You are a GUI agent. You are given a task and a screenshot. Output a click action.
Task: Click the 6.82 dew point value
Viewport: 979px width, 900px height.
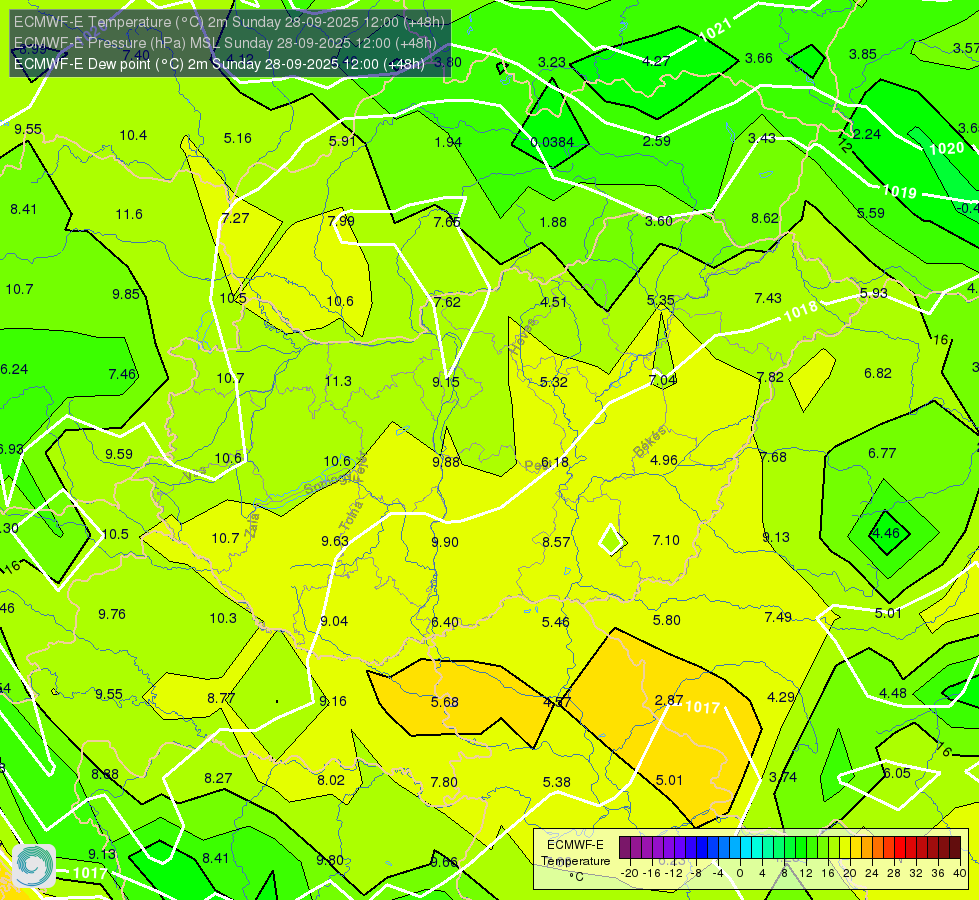click(878, 373)
